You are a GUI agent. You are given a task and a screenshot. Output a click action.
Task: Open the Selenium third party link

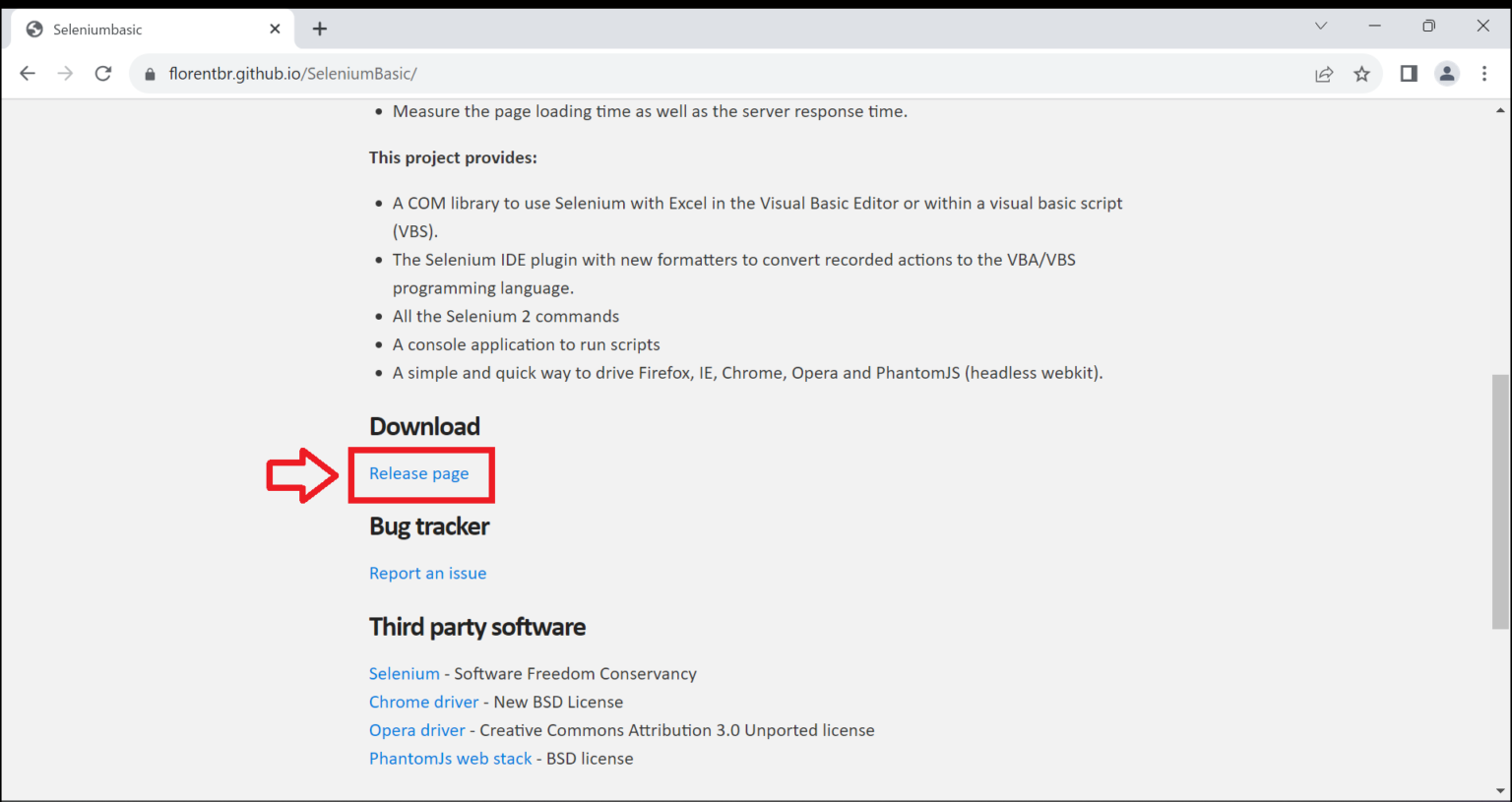point(404,673)
